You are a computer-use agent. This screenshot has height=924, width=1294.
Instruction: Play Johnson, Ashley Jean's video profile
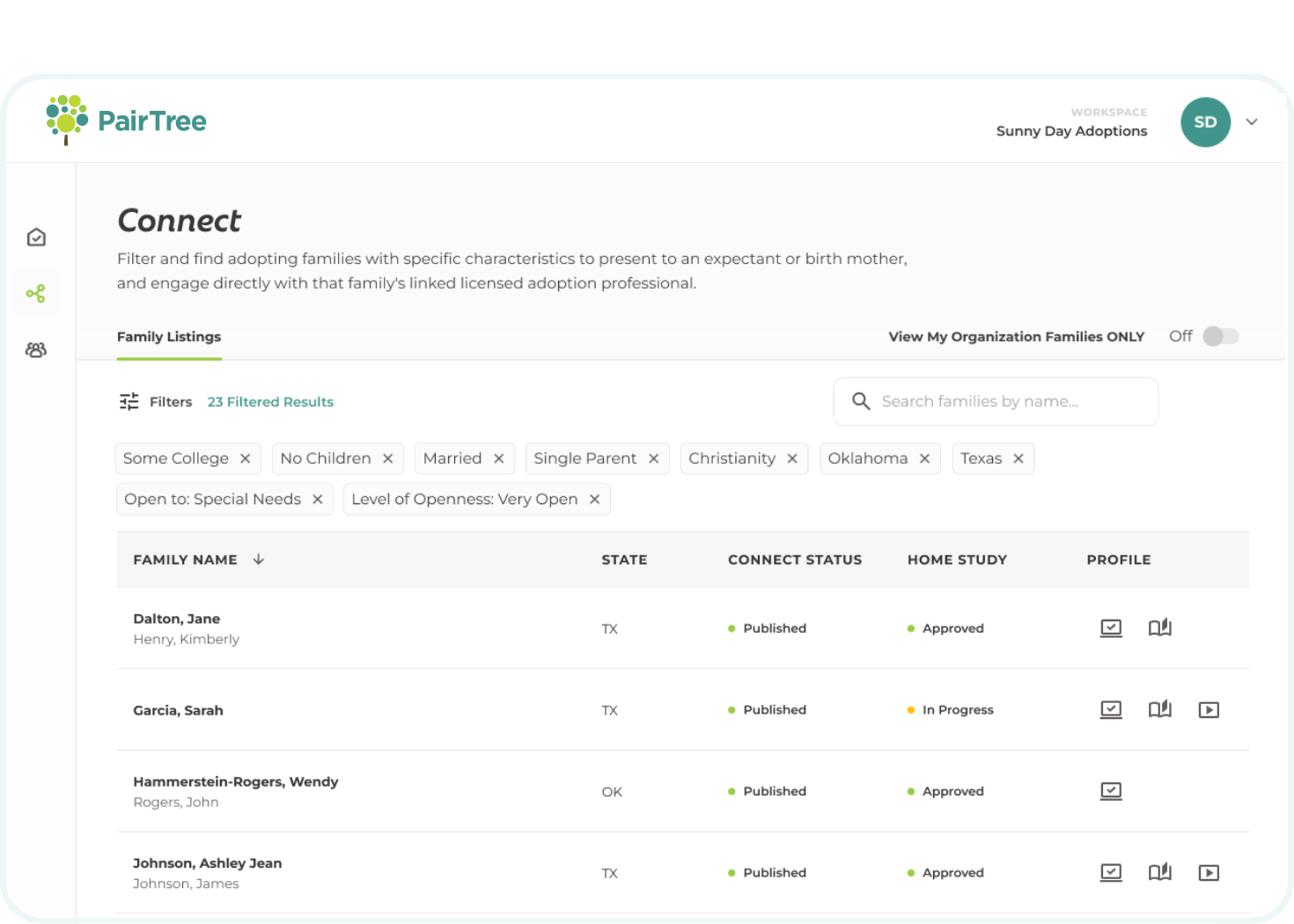click(1209, 873)
